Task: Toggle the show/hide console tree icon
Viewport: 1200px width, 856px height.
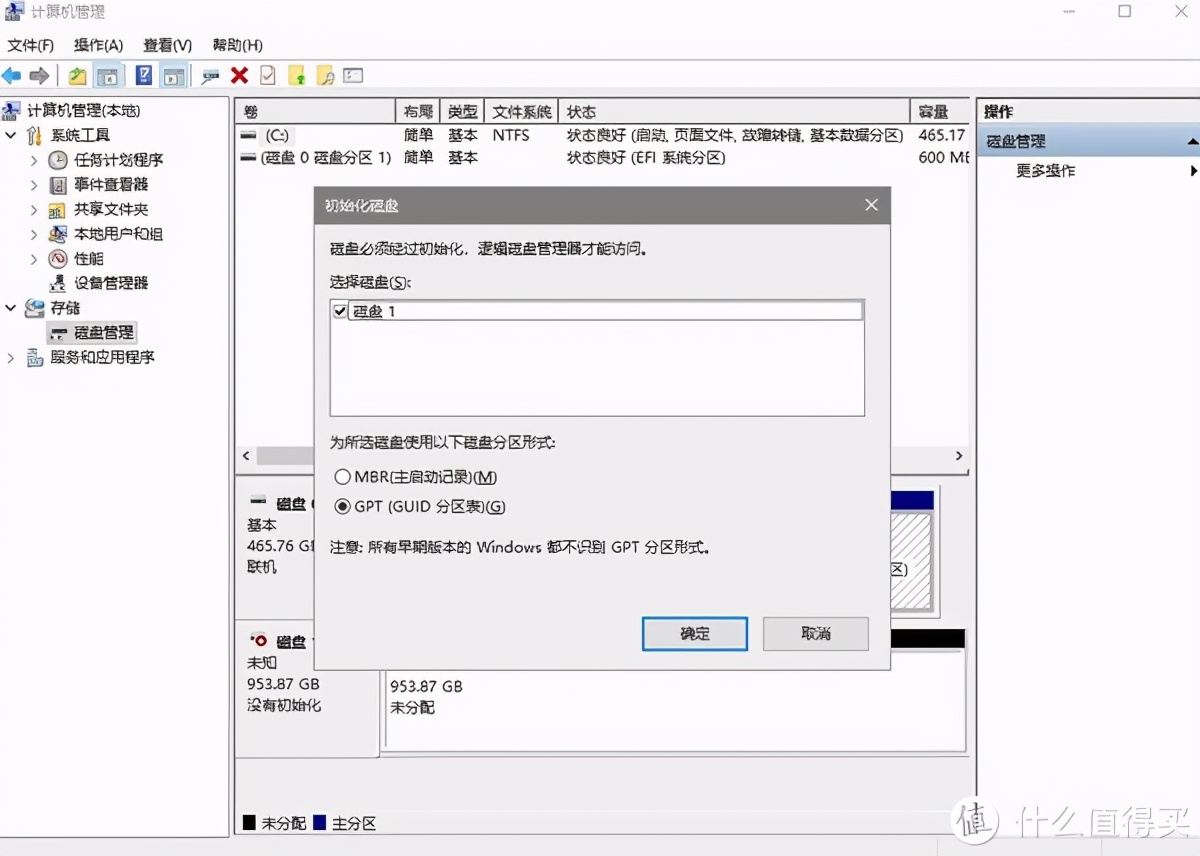Action: 108,76
